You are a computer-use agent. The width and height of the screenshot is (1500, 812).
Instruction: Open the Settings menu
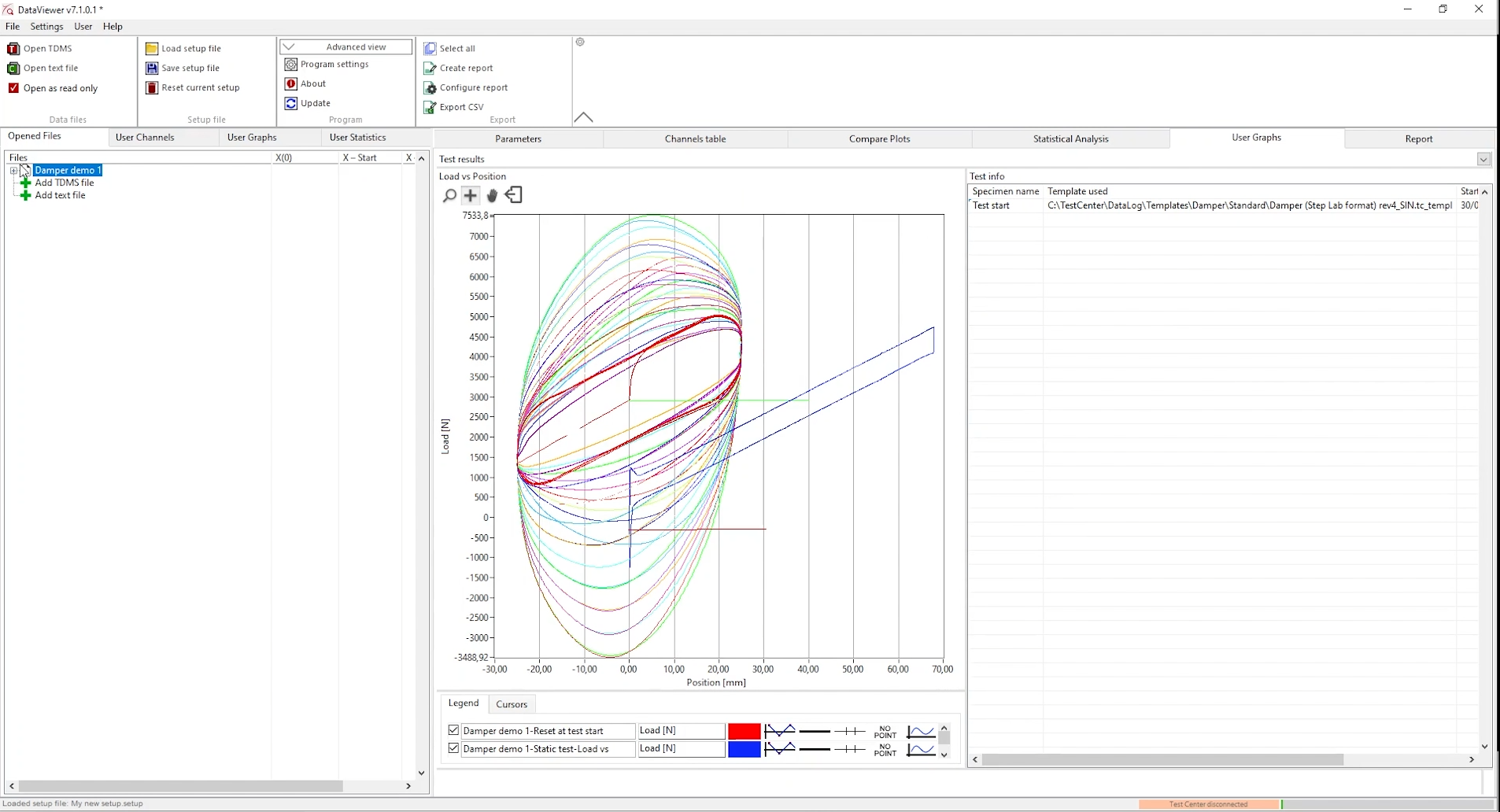coord(46,26)
